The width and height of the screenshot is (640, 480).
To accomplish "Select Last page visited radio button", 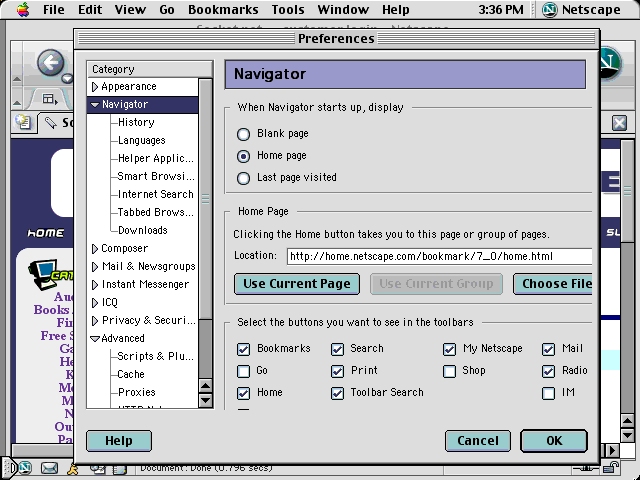I will pyautogui.click(x=244, y=178).
